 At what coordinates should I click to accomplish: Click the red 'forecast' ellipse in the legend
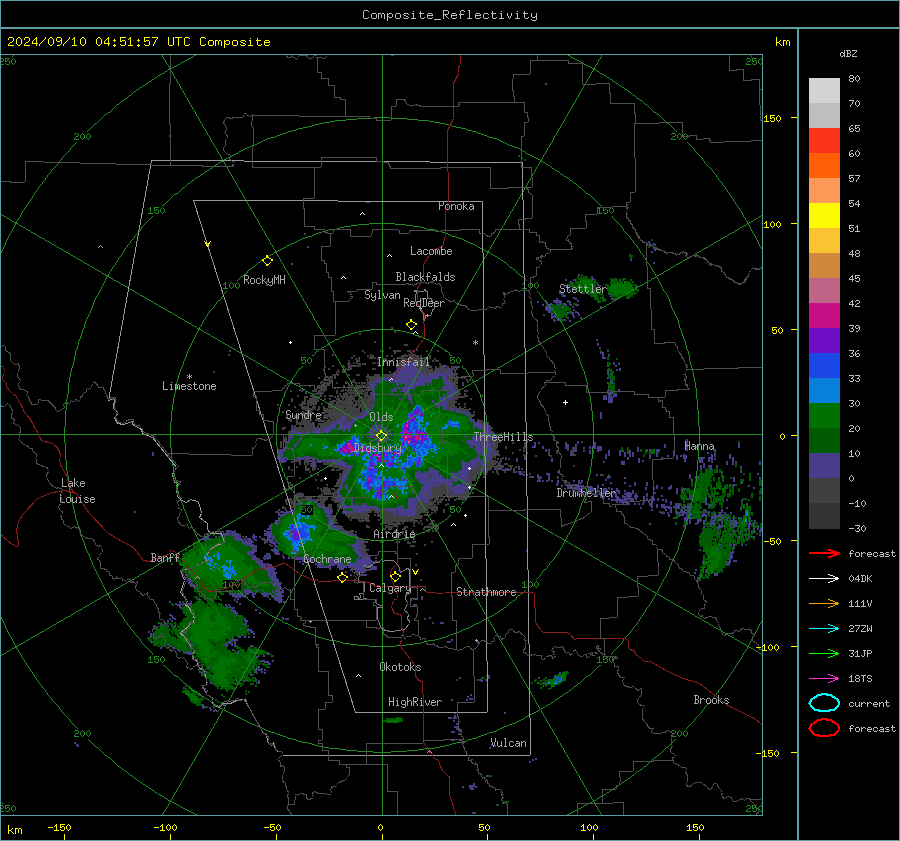tap(824, 728)
